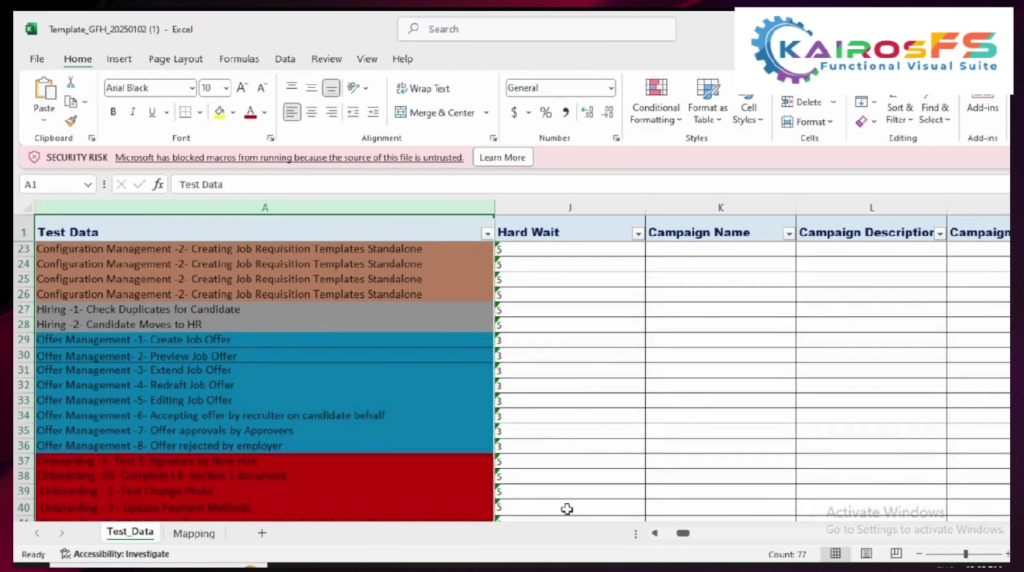1024x572 pixels.
Task: Toggle Wrap Text for the cell
Action: pos(423,89)
